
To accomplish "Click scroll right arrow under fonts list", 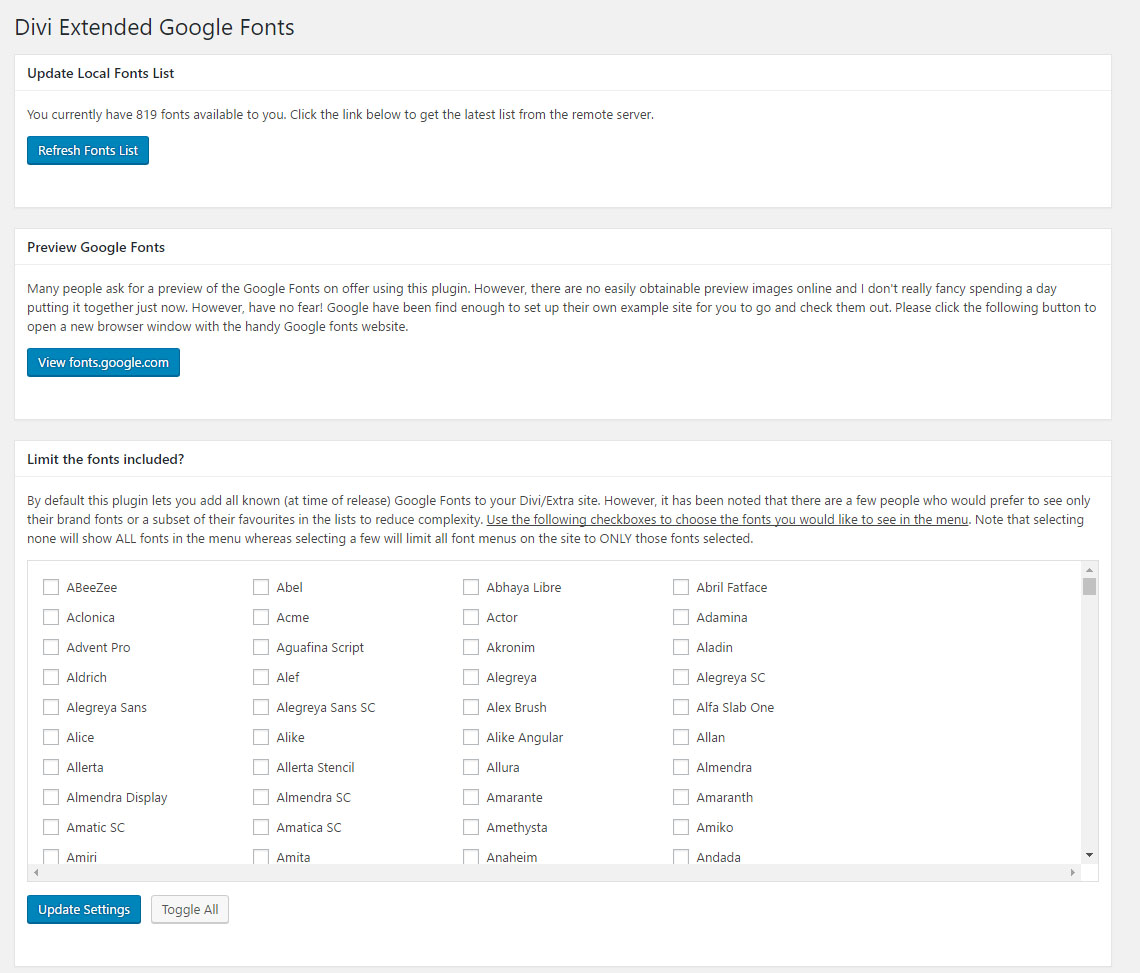I will click(1074, 873).
